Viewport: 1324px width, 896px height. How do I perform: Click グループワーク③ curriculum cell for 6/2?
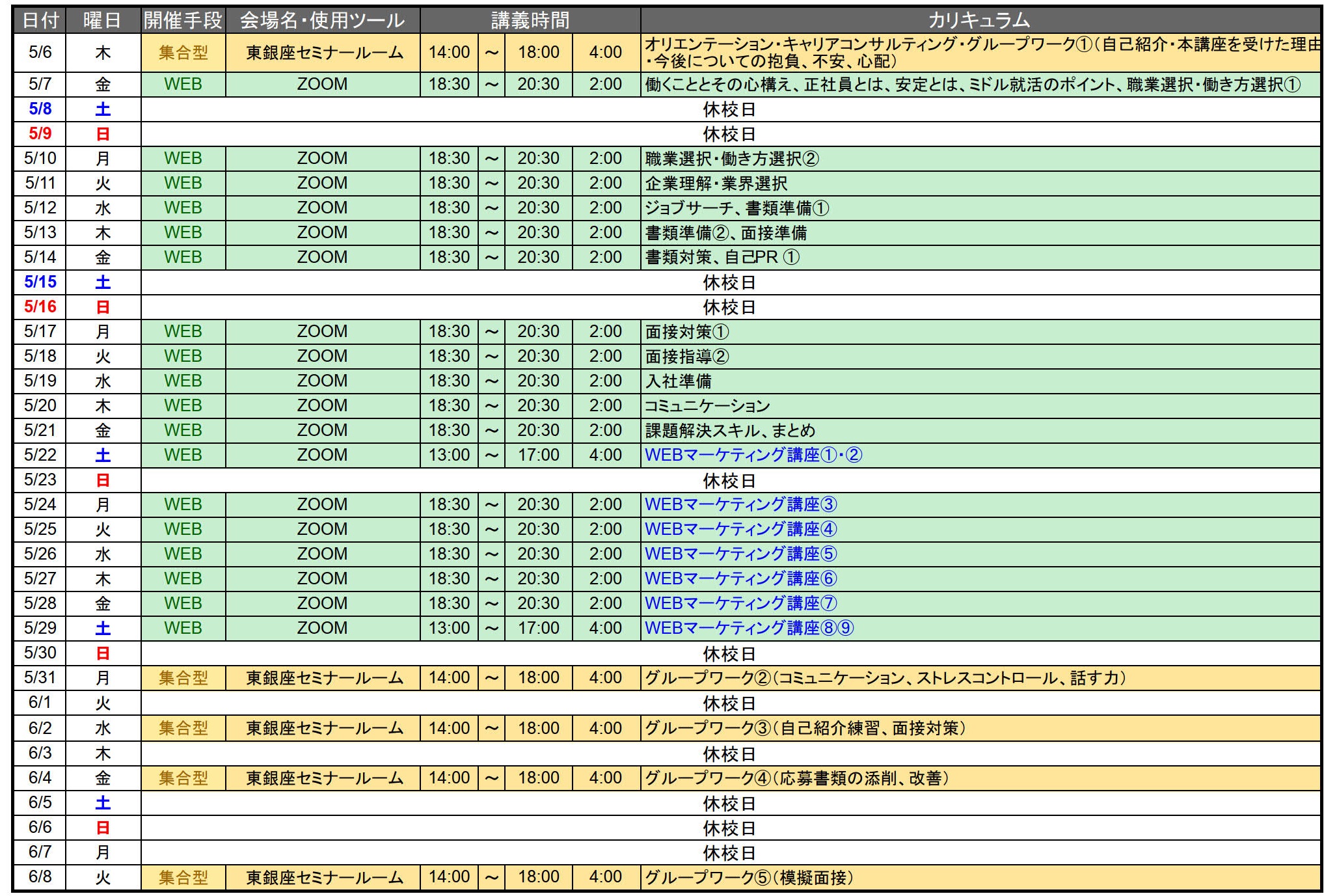click(x=980, y=729)
